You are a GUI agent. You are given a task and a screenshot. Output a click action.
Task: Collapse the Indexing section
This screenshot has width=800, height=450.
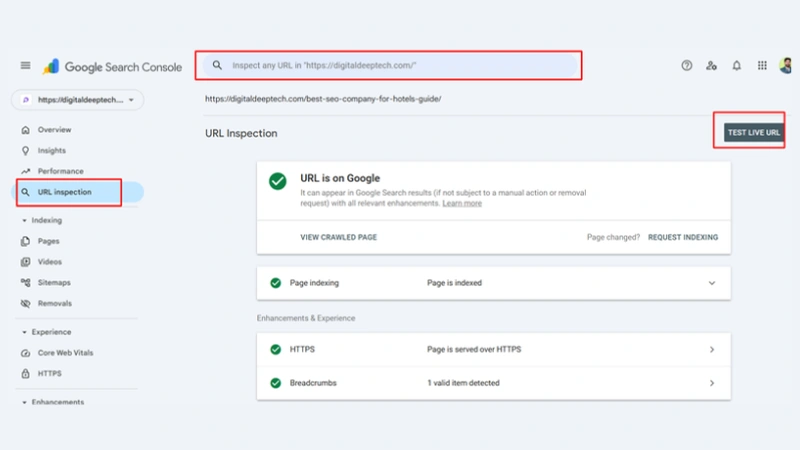[24, 220]
